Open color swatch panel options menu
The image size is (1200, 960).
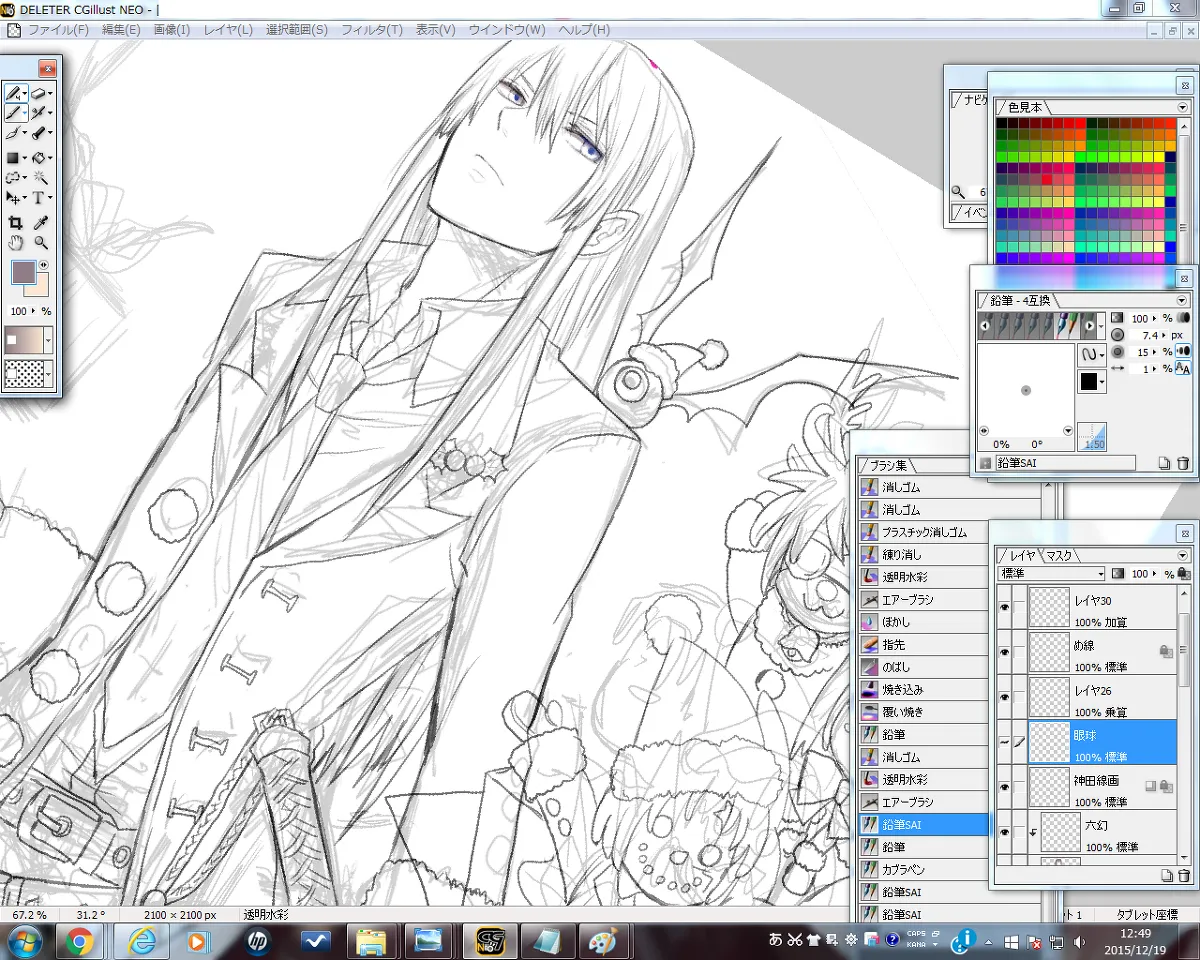tap(1182, 107)
